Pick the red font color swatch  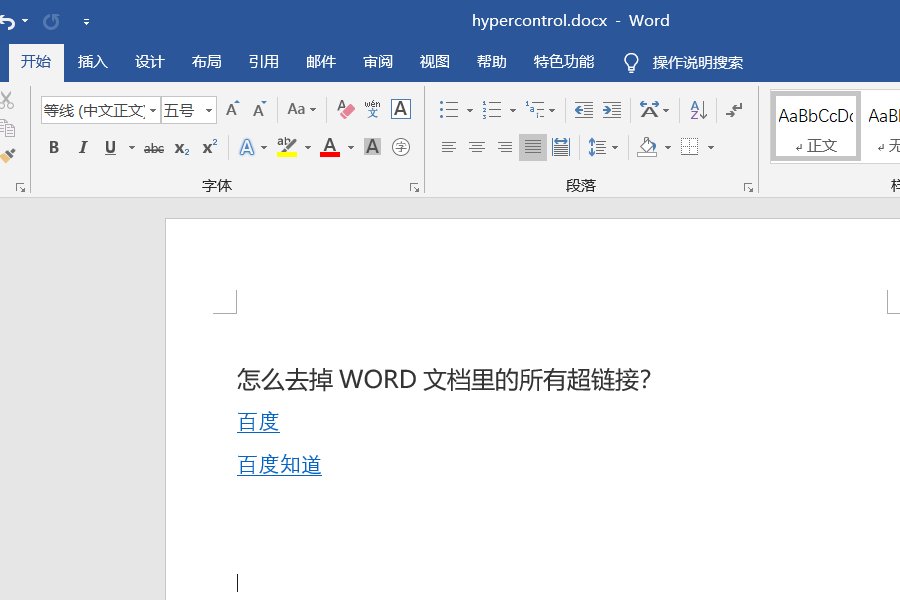point(331,147)
